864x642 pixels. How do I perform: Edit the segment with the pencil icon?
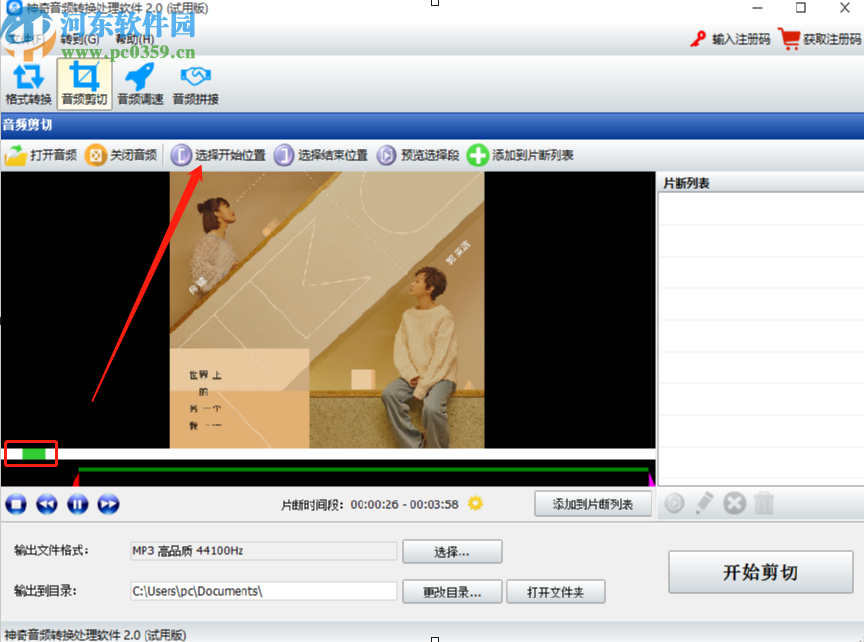pos(704,503)
